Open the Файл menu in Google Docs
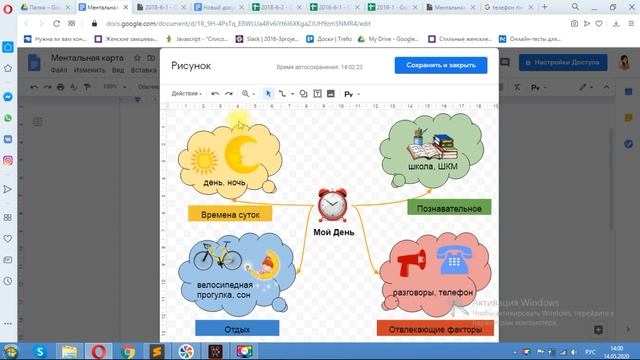Image resolution: width=640 pixels, height=360 pixels. [59, 70]
